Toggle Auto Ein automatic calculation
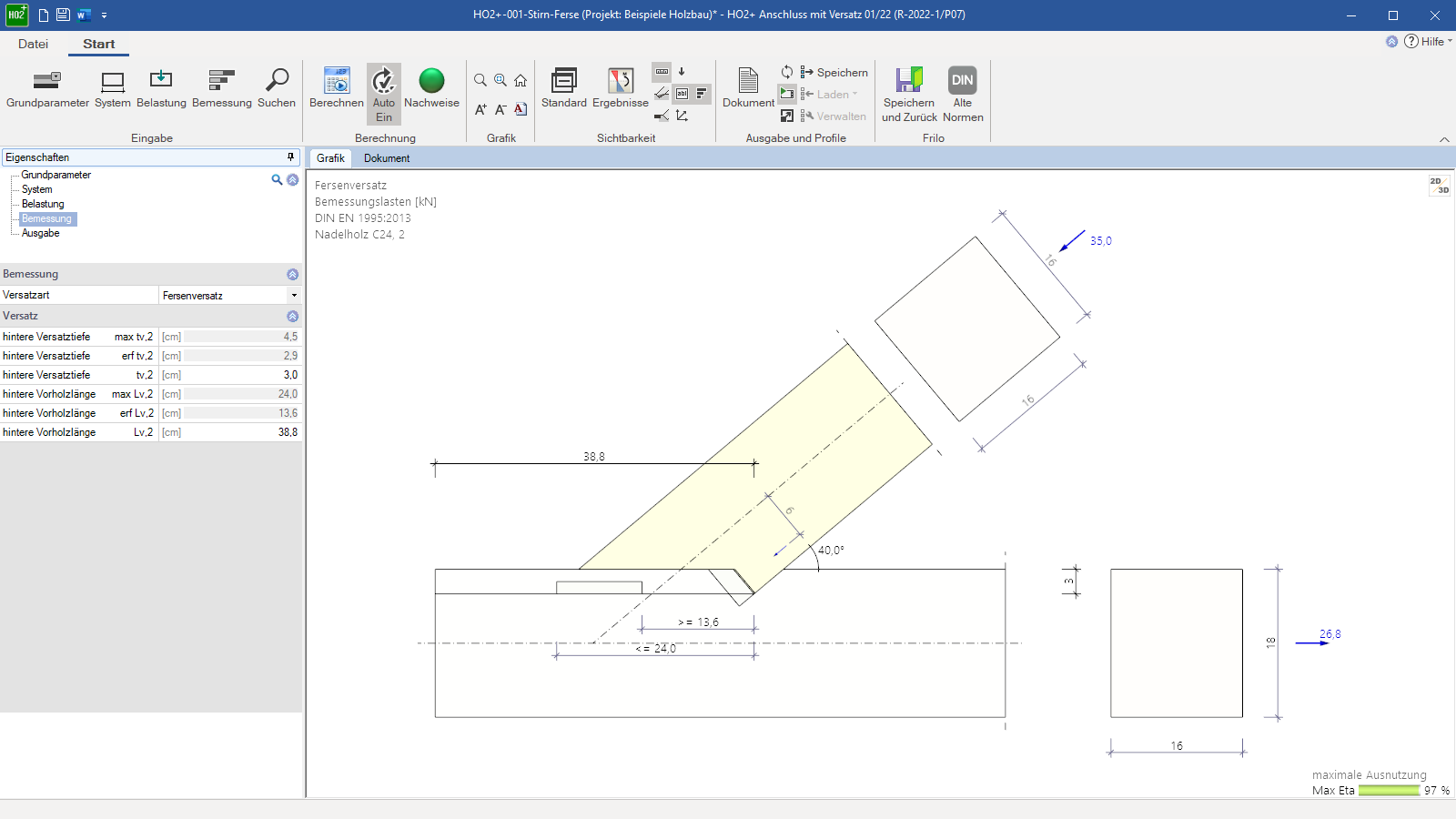 coord(384,94)
